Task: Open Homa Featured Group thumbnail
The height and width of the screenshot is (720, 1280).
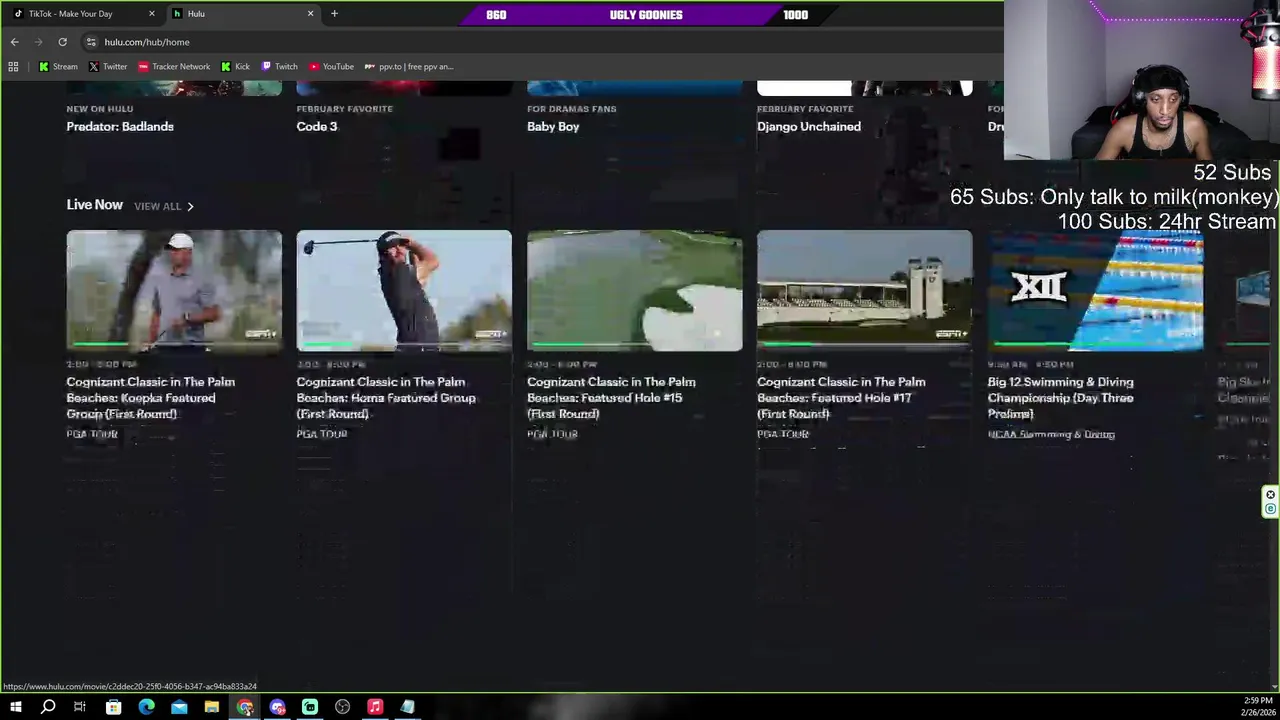Action: tap(404, 291)
